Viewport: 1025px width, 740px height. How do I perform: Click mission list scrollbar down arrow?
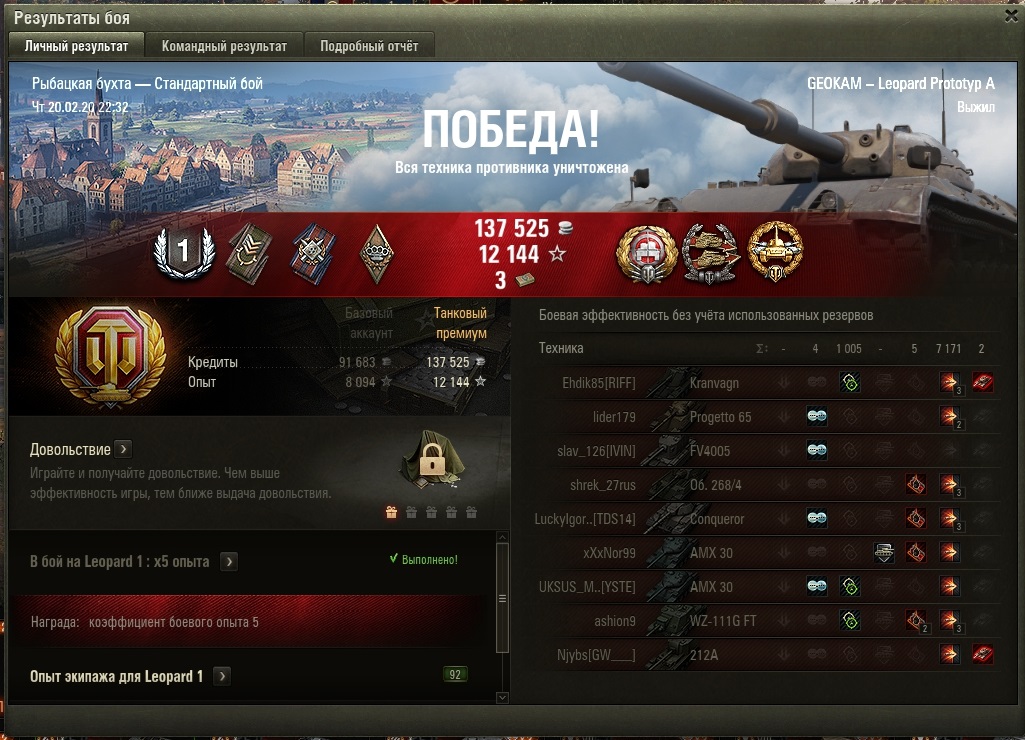tap(502, 698)
